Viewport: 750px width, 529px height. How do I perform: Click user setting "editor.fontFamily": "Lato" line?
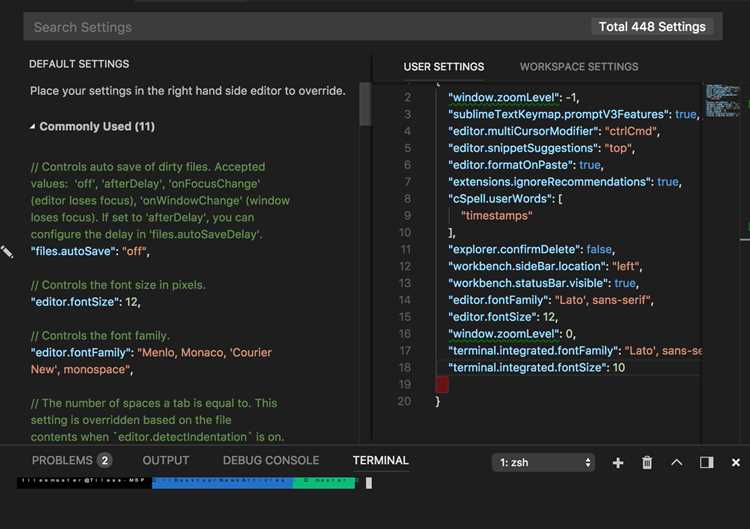point(551,300)
